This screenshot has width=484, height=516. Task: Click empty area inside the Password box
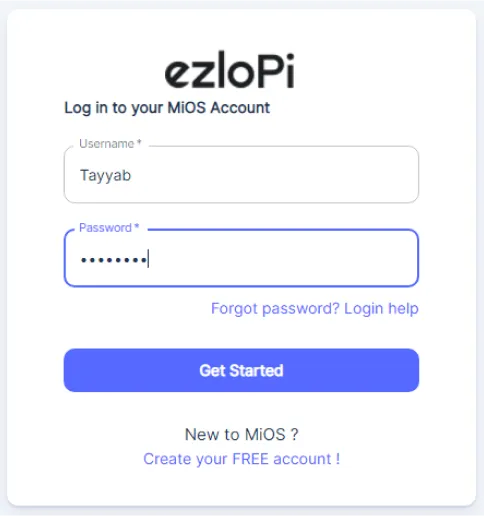(x=283, y=258)
